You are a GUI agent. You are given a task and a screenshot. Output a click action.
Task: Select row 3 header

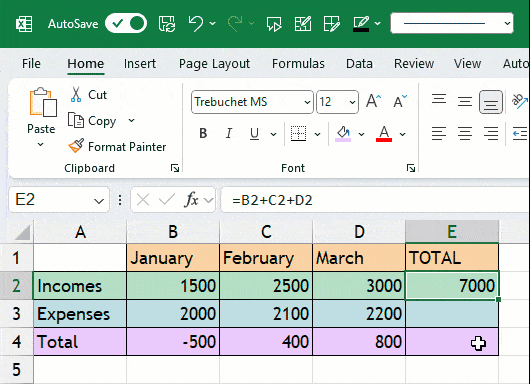tap(17, 314)
